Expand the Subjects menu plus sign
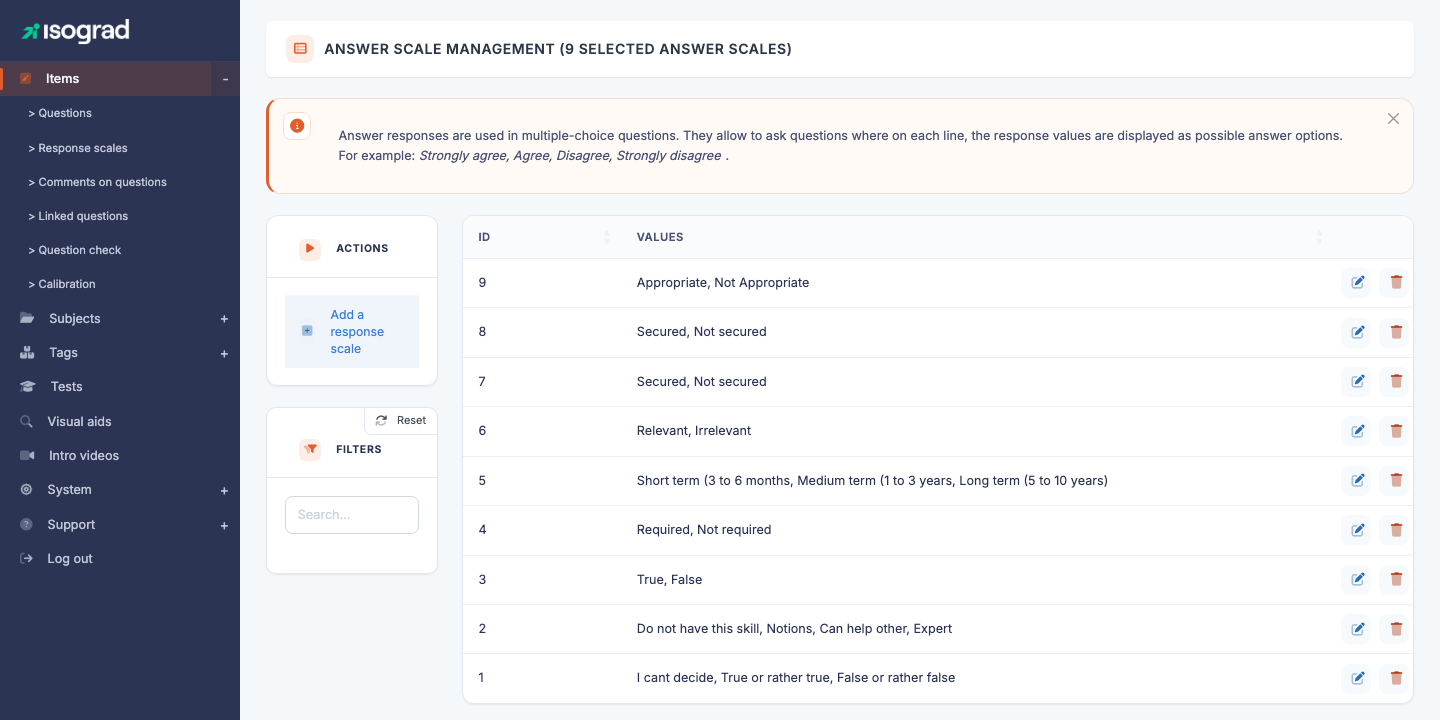 [x=224, y=319]
